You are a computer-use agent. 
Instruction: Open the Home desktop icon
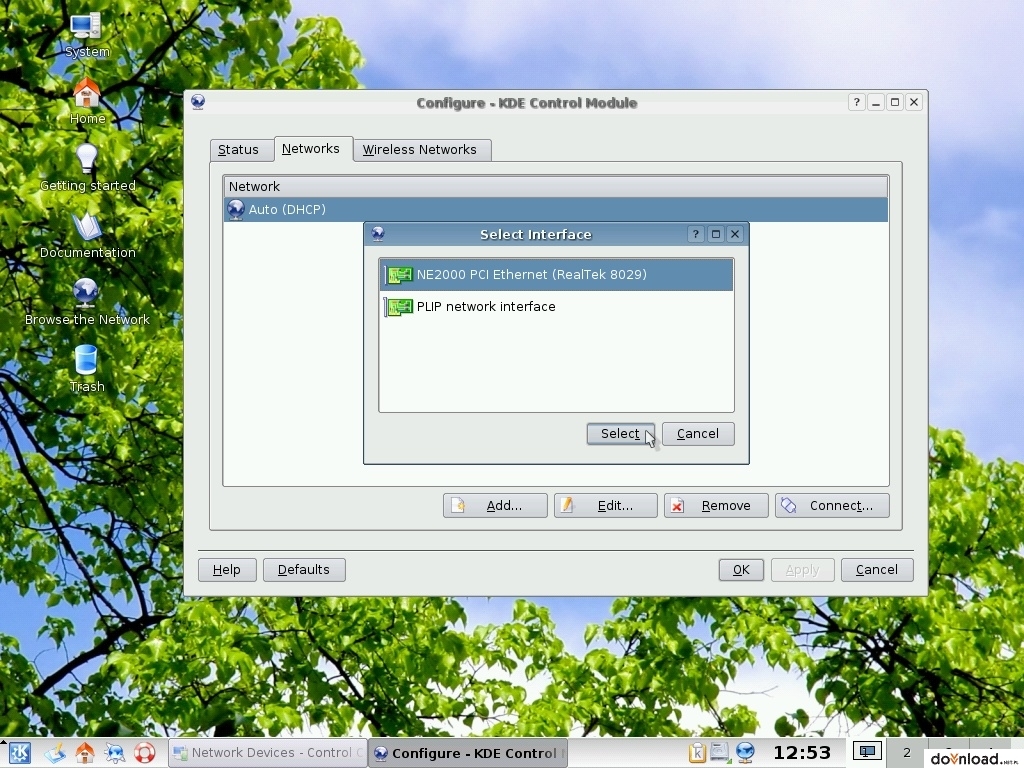(x=86, y=101)
